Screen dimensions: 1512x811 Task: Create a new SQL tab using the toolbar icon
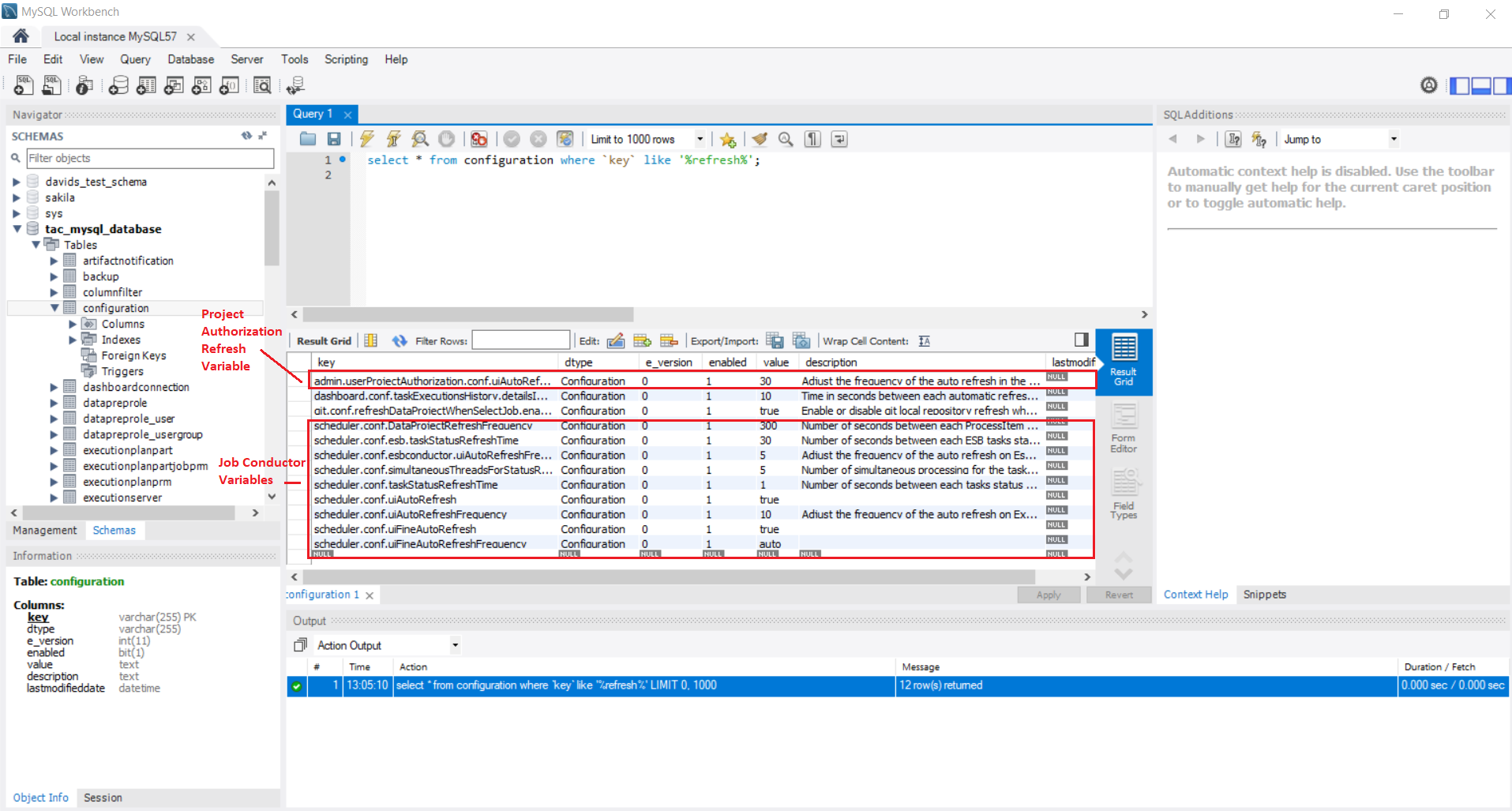coord(23,85)
